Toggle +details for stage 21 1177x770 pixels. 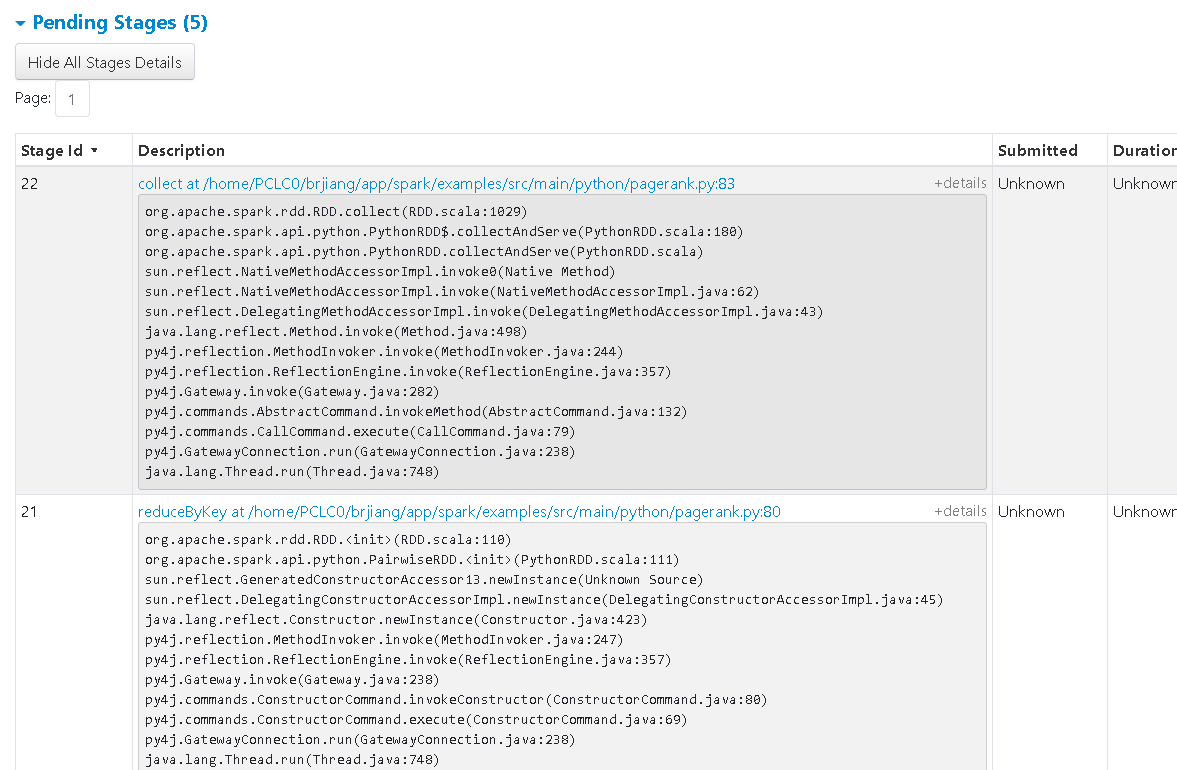pyautogui.click(x=960, y=511)
